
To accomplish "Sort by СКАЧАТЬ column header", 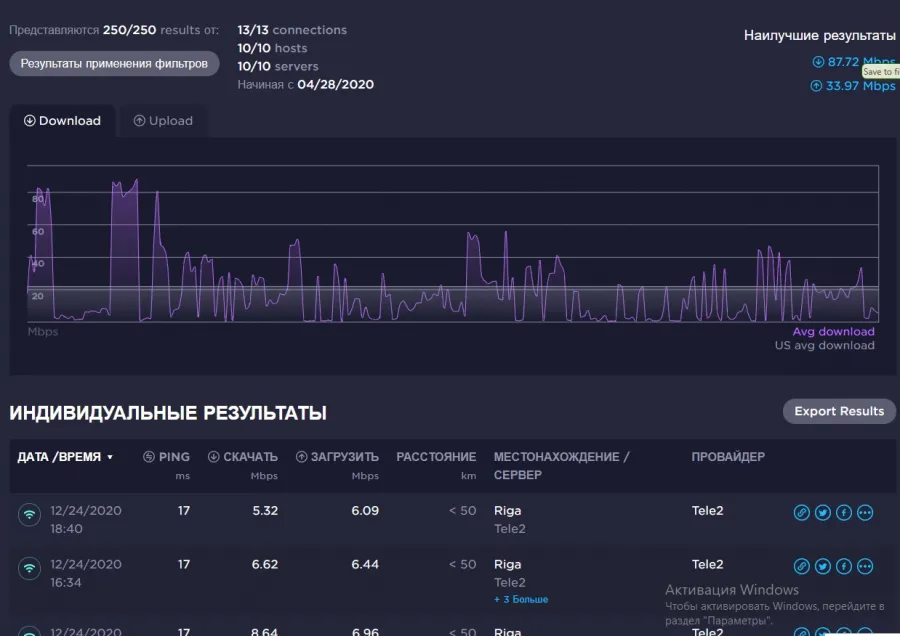I will [x=243, y=457].
